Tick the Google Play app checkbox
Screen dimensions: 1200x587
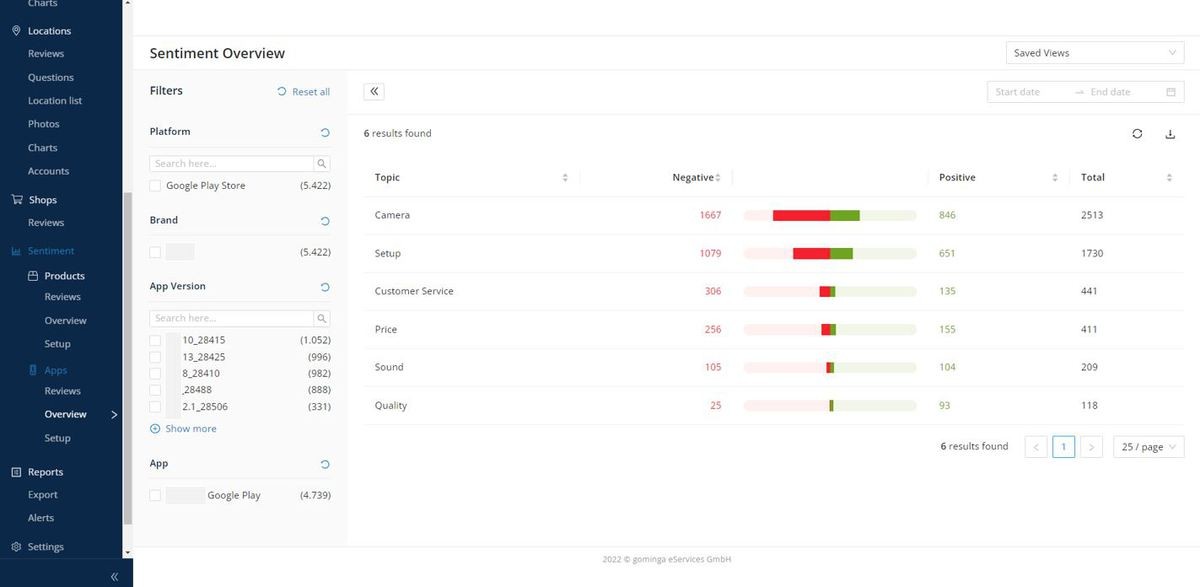pyautogui.click(x=155, y=495)
